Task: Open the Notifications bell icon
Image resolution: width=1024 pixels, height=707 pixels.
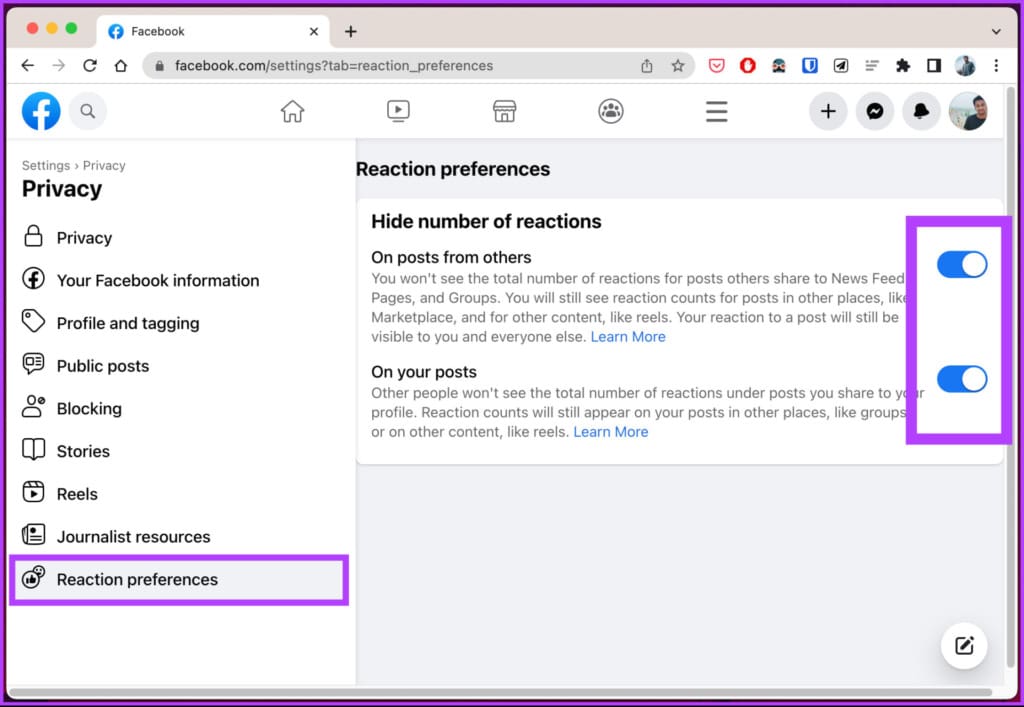Action: tap(921, 112)
